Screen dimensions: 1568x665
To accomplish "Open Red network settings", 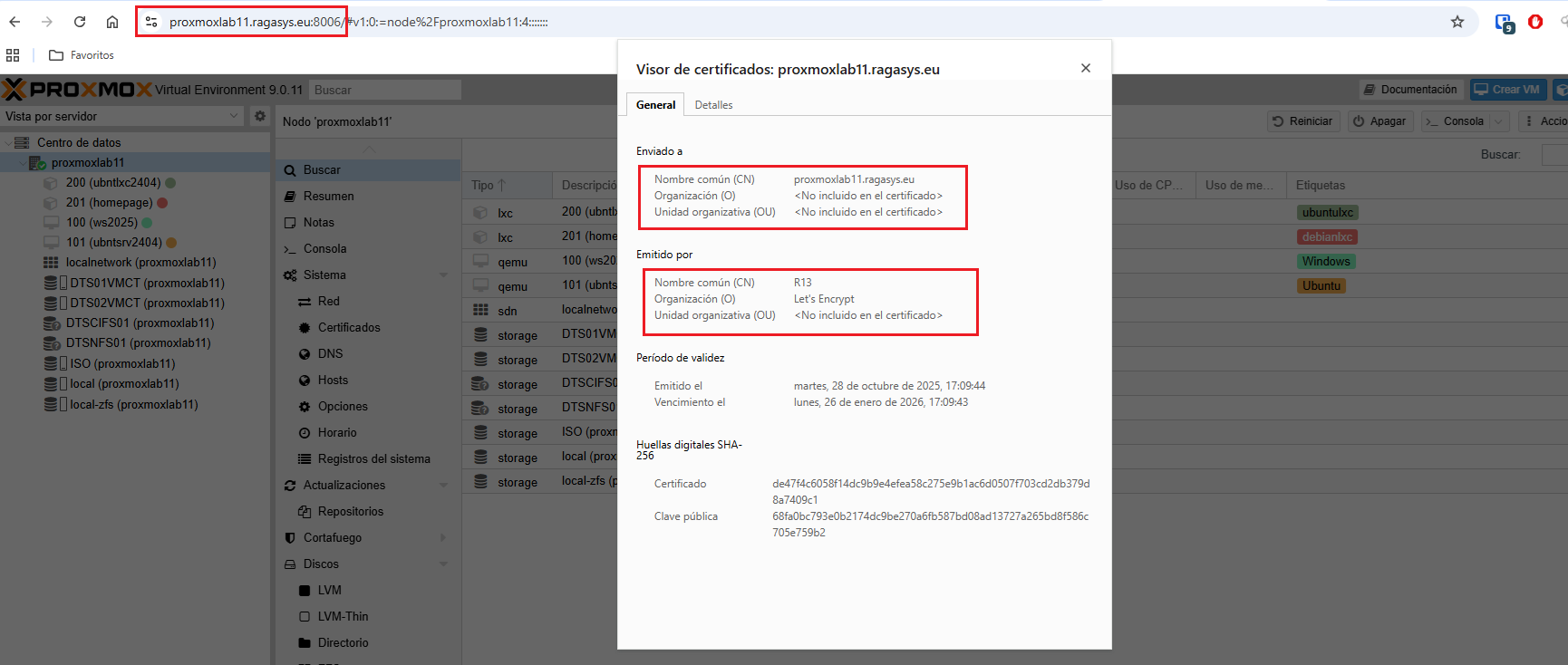I will coord(368,301).
